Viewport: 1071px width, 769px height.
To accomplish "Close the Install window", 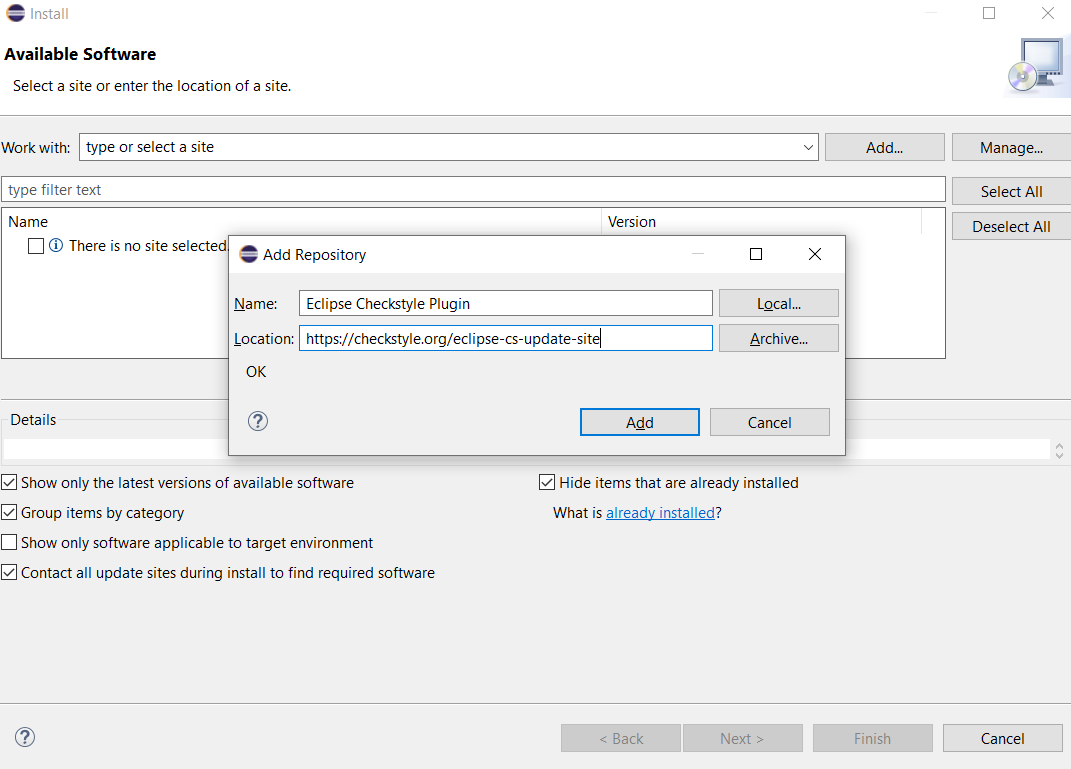I will point(1048,13).
